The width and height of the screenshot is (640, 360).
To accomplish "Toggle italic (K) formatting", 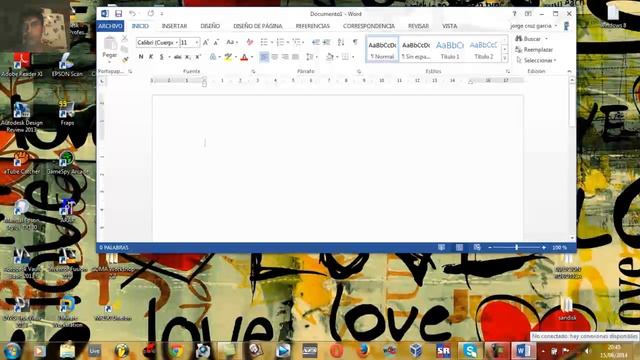I will click(x=151, y=57).
